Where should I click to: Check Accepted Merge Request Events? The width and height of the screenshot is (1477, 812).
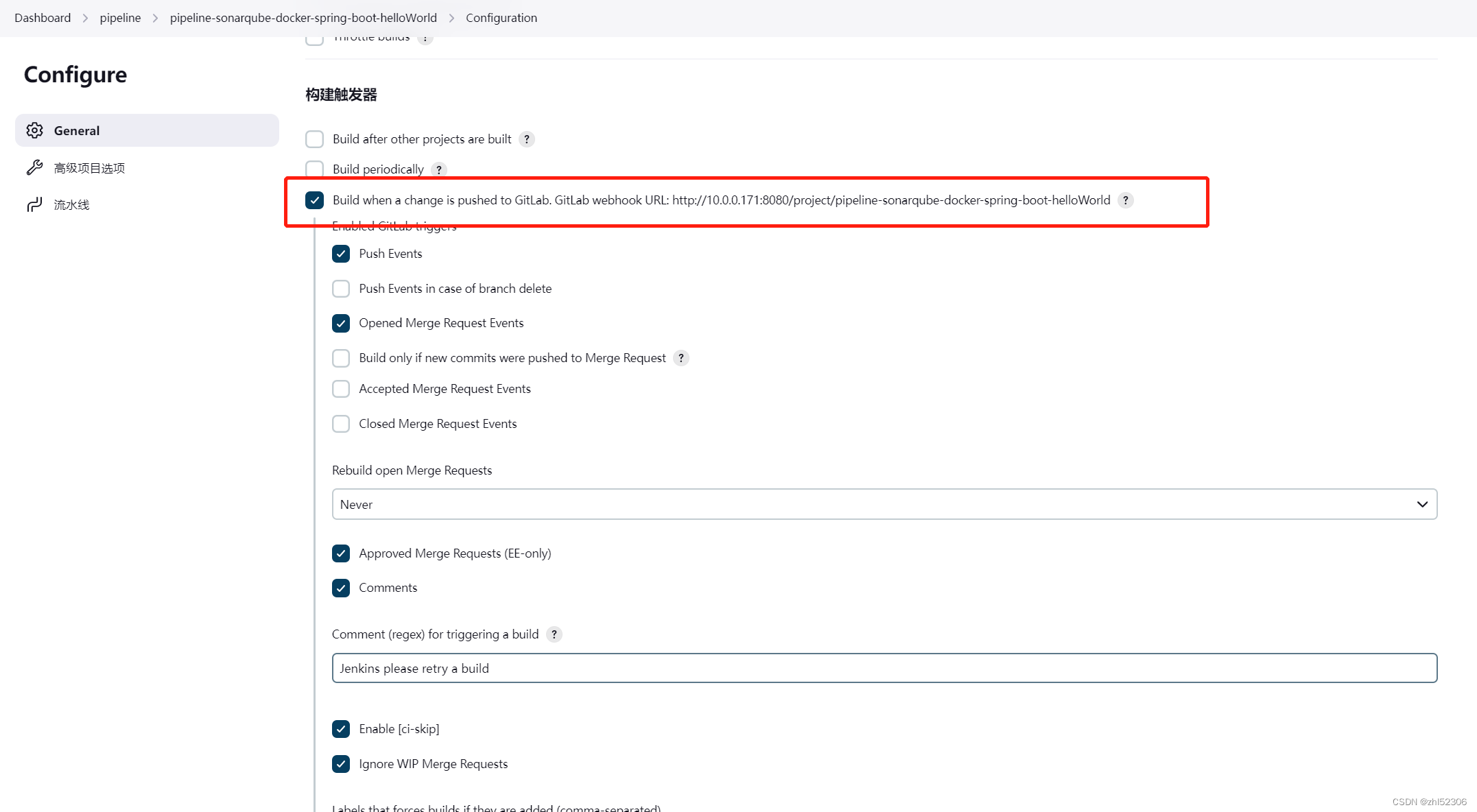pos(341,389)
